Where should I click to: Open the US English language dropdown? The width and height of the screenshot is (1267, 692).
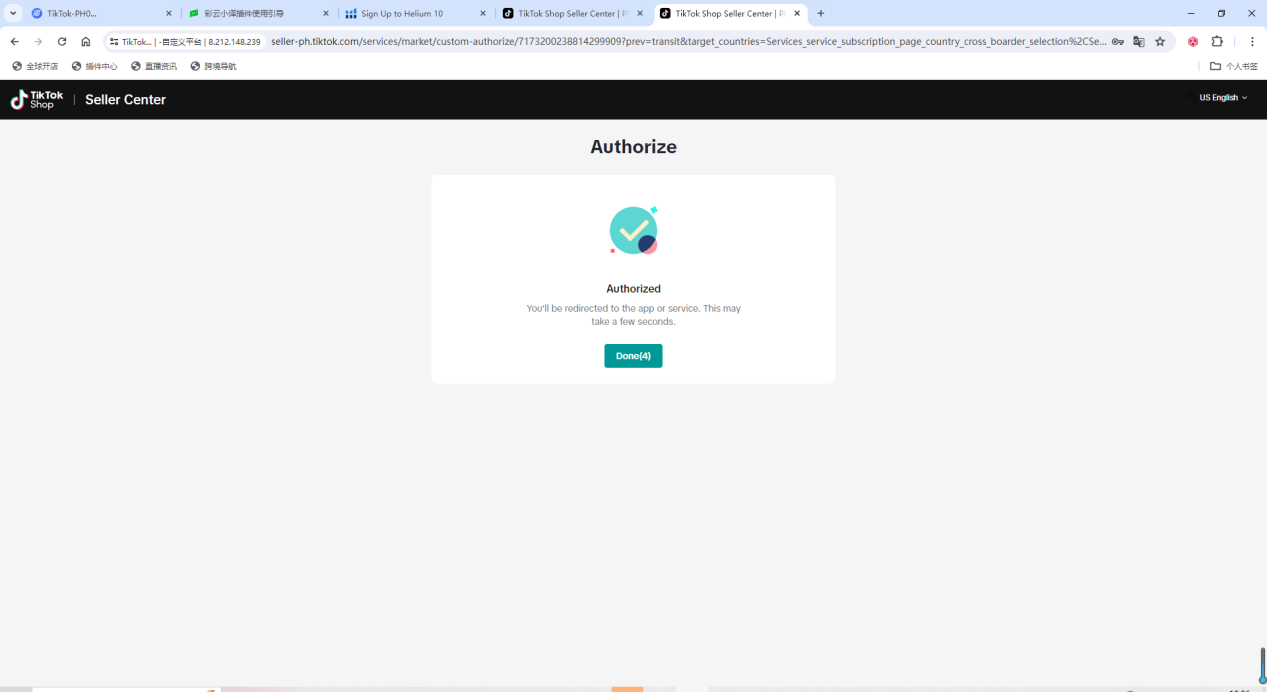(1223, 98)
